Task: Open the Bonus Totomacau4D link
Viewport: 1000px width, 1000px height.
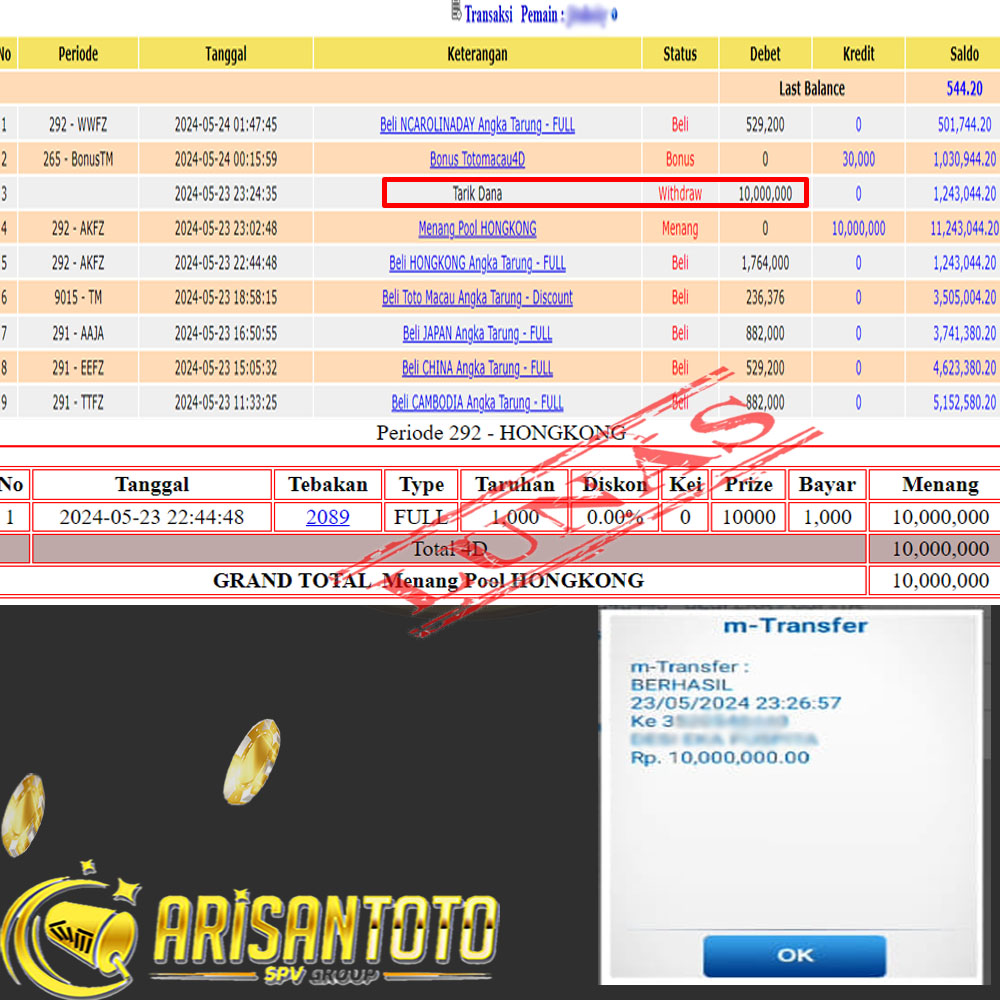Action: point(477,159)
